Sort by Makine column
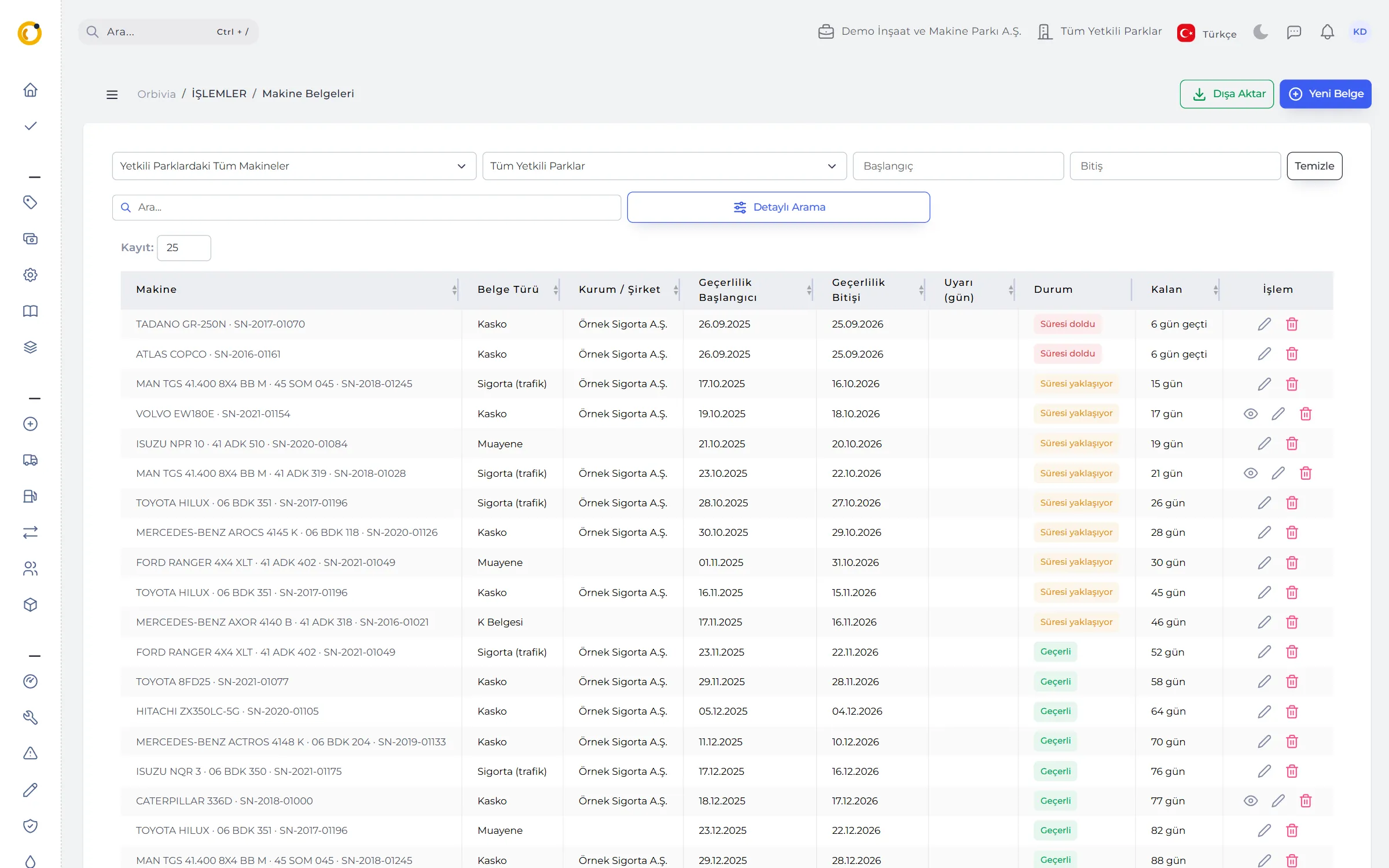The height and width of the screenshot is (868, 1389). (291, 289)
